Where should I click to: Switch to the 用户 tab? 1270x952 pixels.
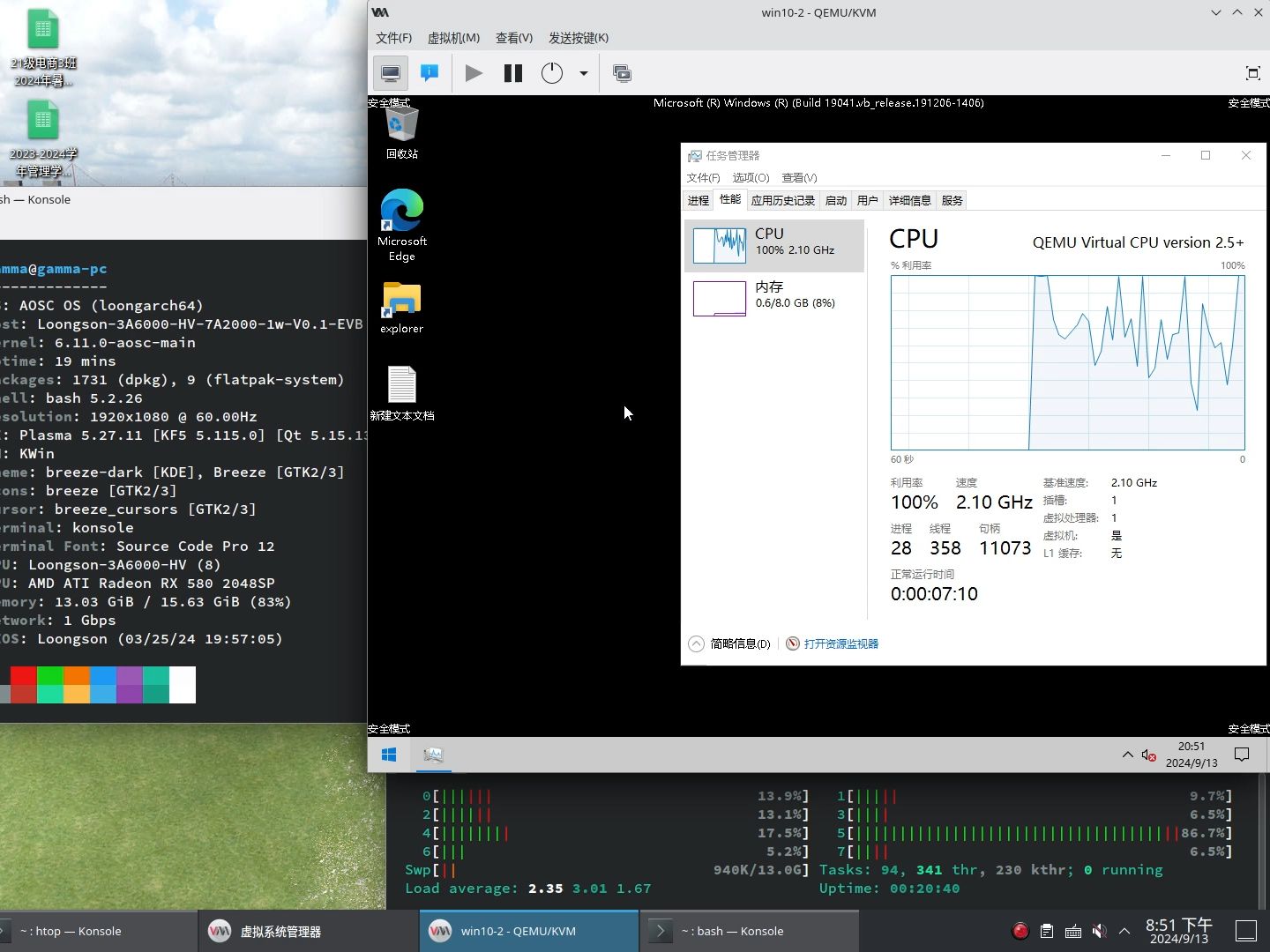[868, 200]
